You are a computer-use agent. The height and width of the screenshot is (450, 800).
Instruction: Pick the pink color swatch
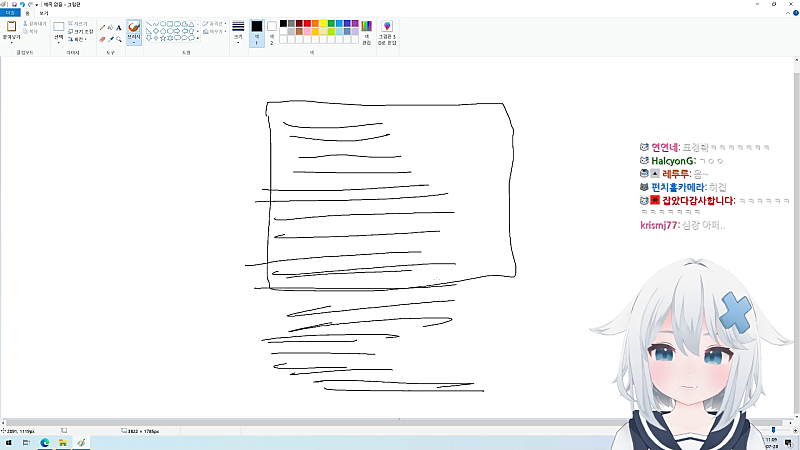click(x=307, y=32)
